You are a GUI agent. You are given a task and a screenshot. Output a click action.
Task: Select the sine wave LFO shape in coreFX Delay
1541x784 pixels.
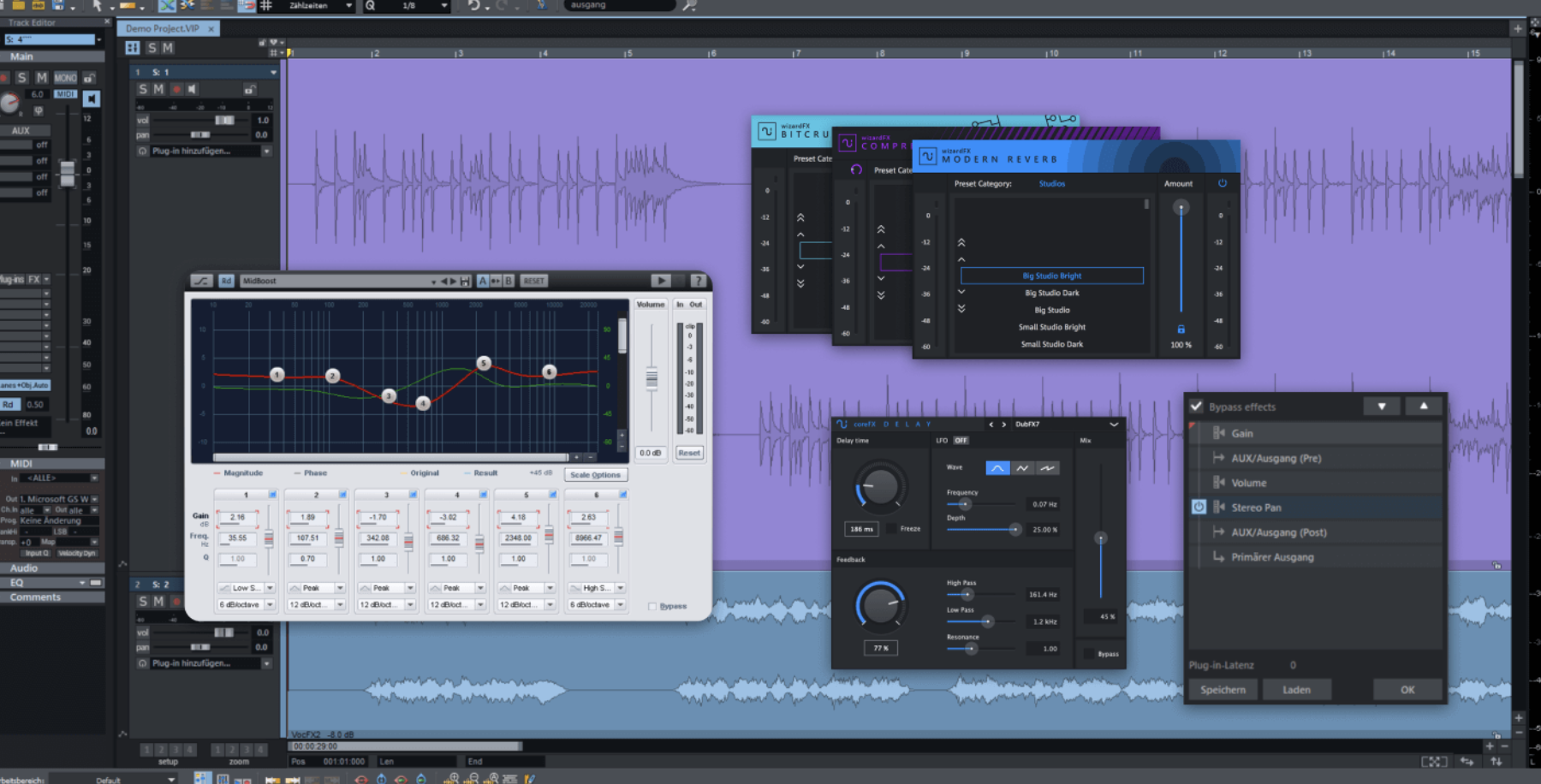pyautogui.click(x=997, y=467)
